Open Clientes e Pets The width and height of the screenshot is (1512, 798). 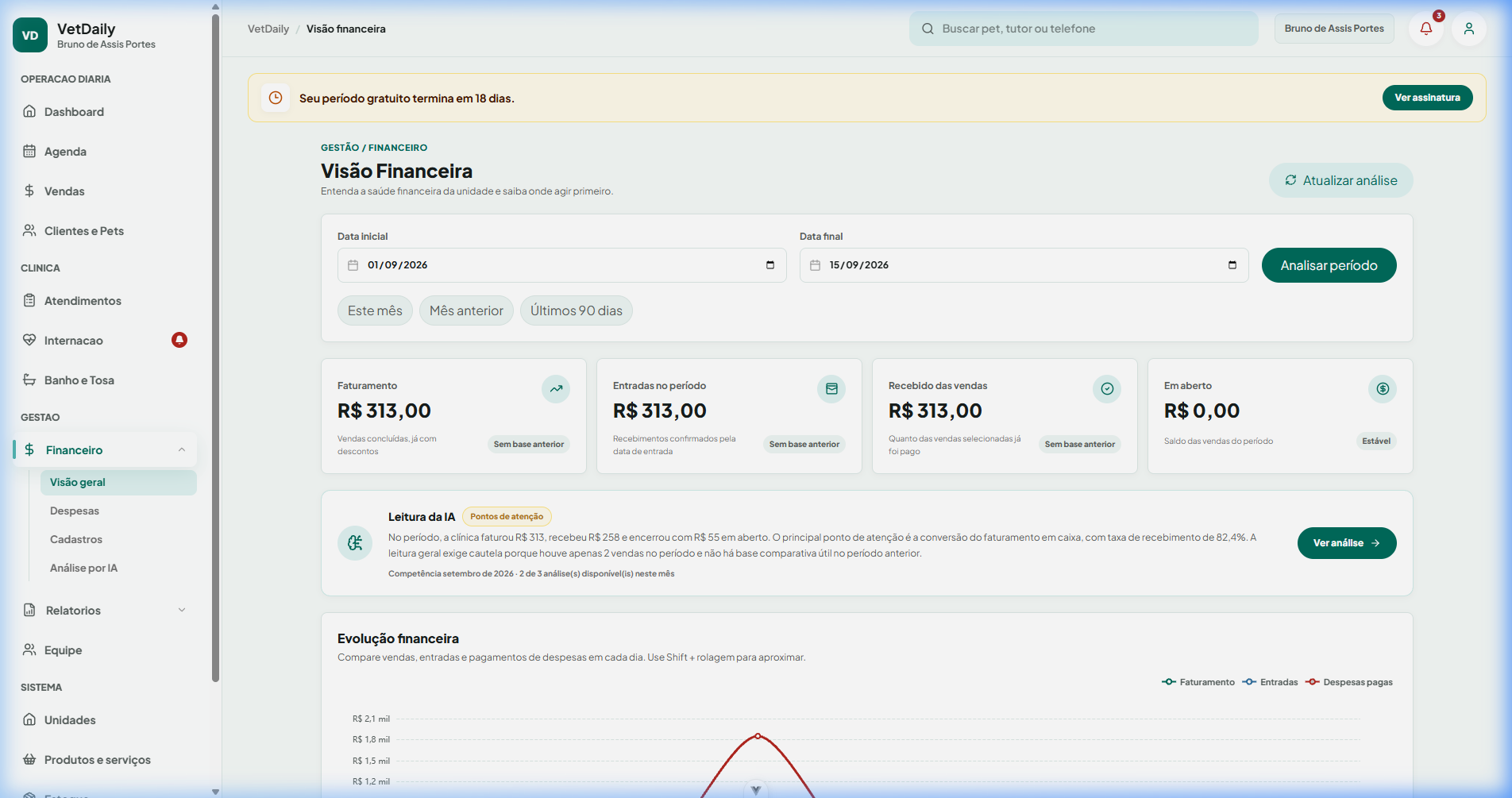[105, 231]
